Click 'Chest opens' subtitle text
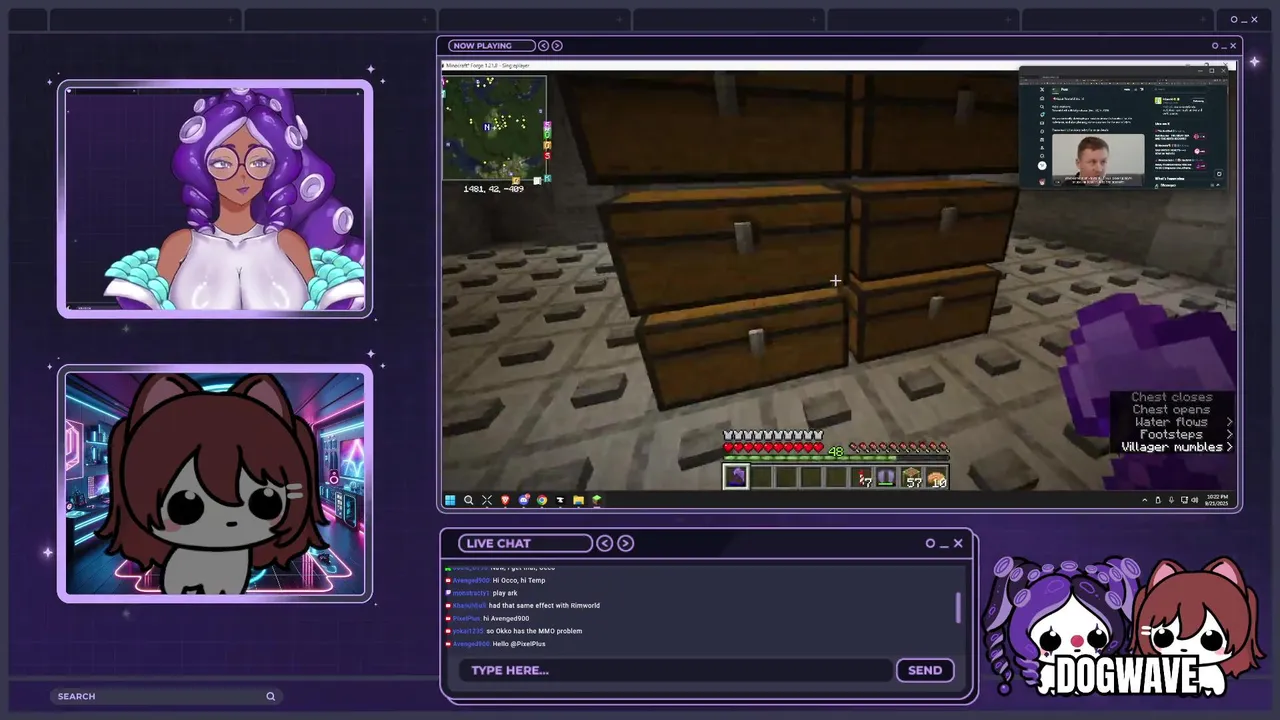Image resolution: width=1280 pixels, height=720 pixels. 1171,410
